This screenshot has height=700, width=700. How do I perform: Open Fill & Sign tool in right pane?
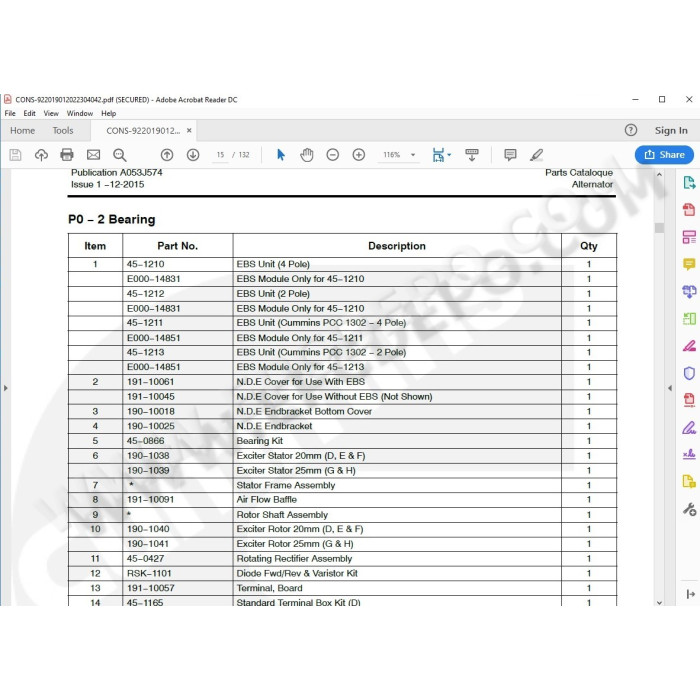point(689,428)
